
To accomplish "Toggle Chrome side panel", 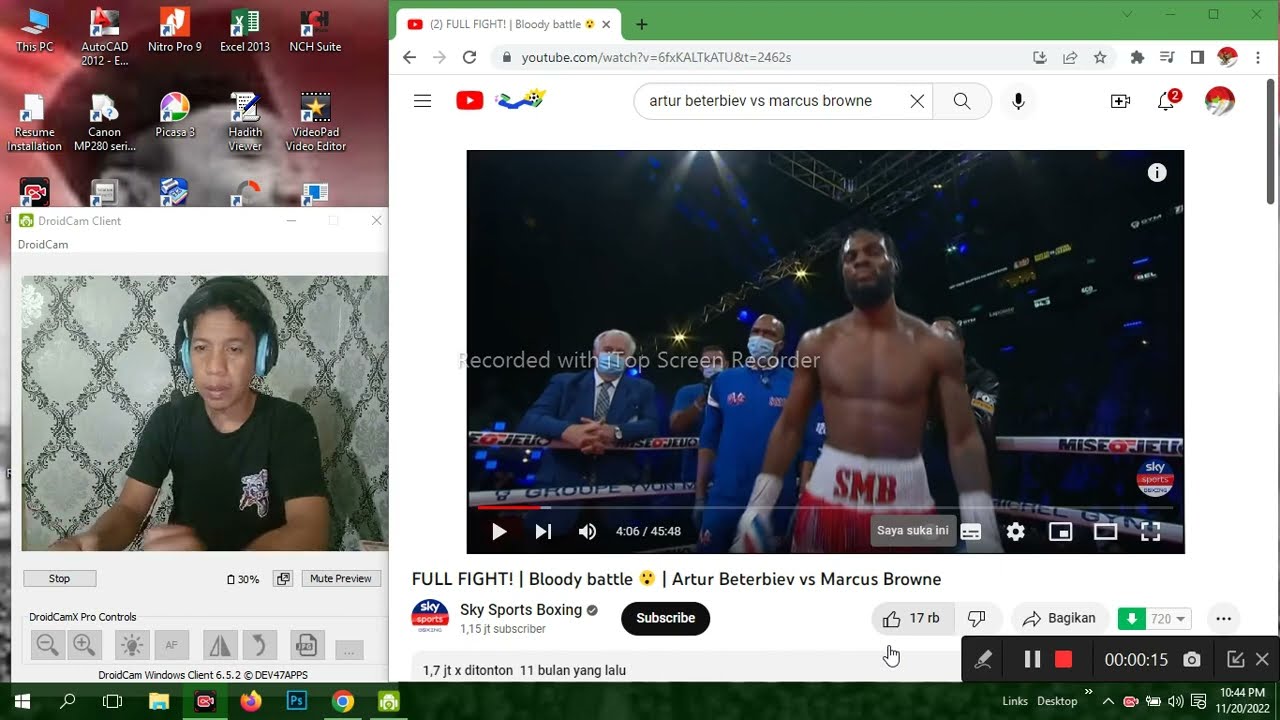I will 1197,58.
